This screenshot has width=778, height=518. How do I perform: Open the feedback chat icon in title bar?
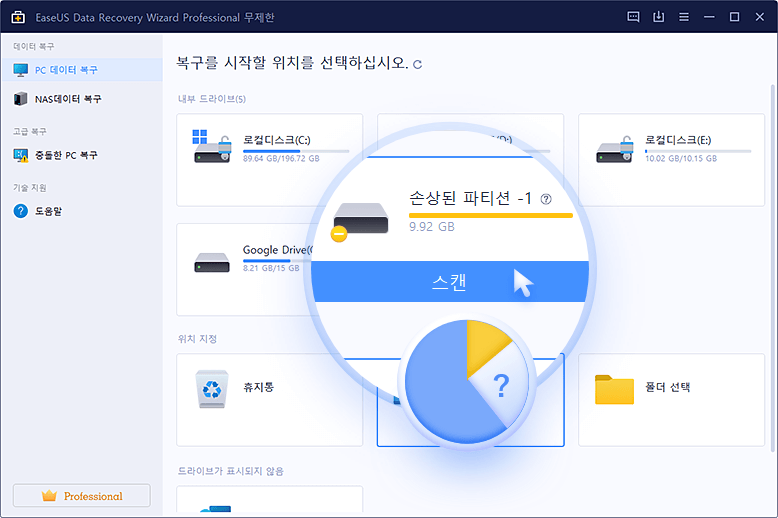(x=633, y=17)
